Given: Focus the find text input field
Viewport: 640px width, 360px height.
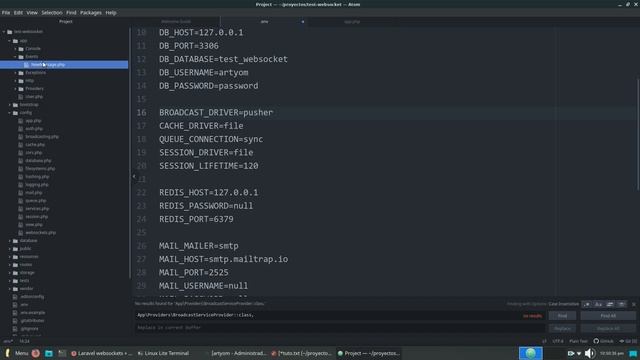Looking at the screenshot, I should [x=340, y=315].
